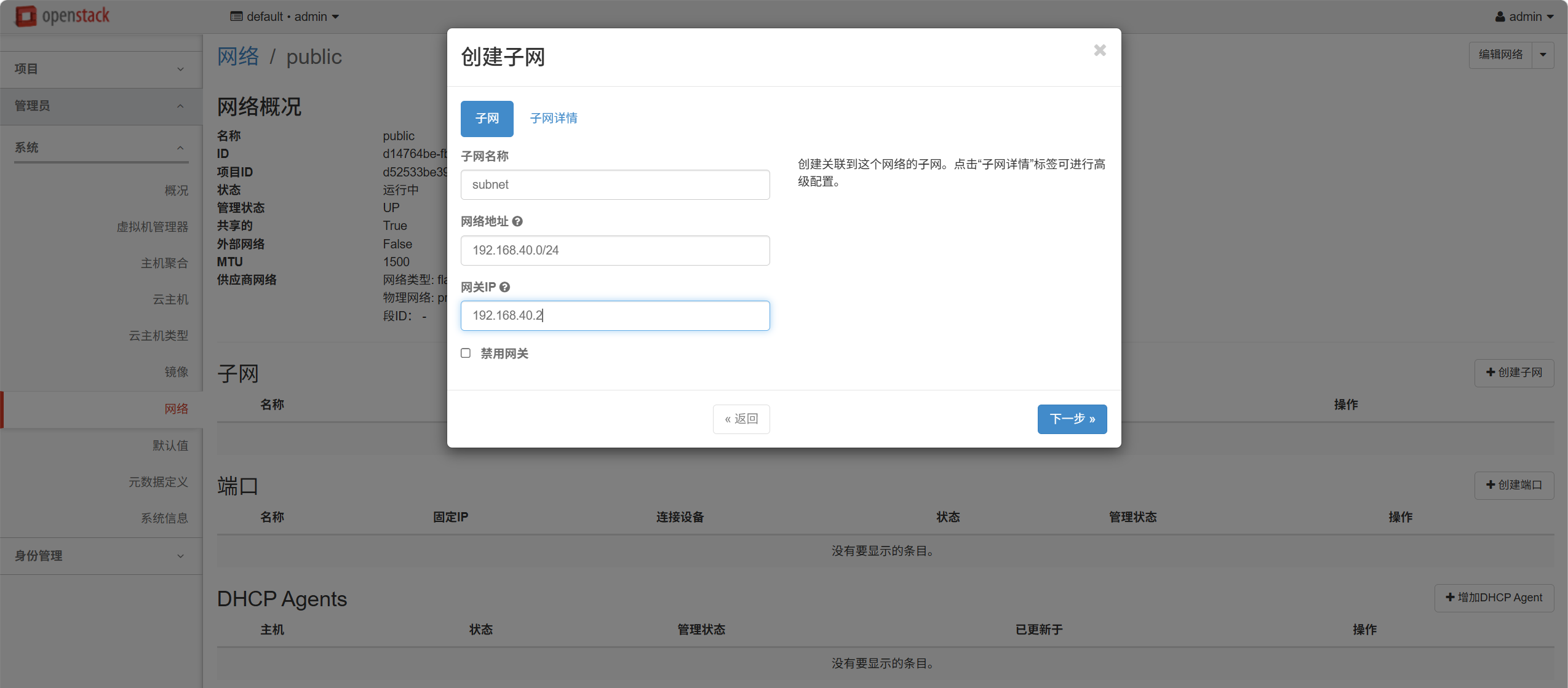Click the 编辑网络 button
The height and width of the screenshot is (688, 1568).
1500,55
